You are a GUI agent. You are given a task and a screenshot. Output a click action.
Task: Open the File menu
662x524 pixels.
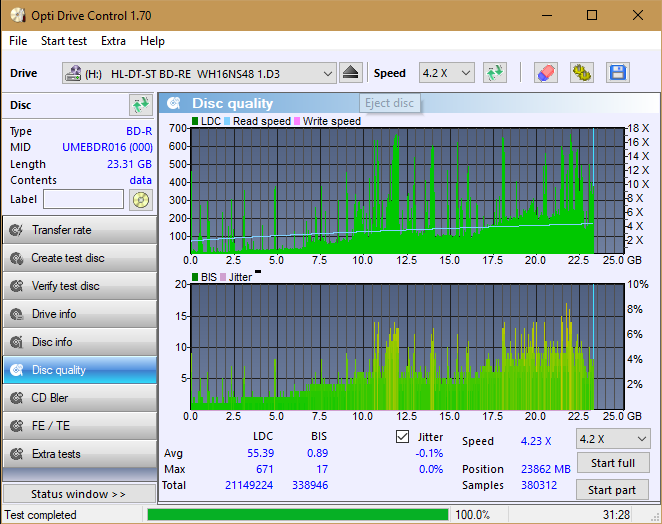tap(18, 41)
